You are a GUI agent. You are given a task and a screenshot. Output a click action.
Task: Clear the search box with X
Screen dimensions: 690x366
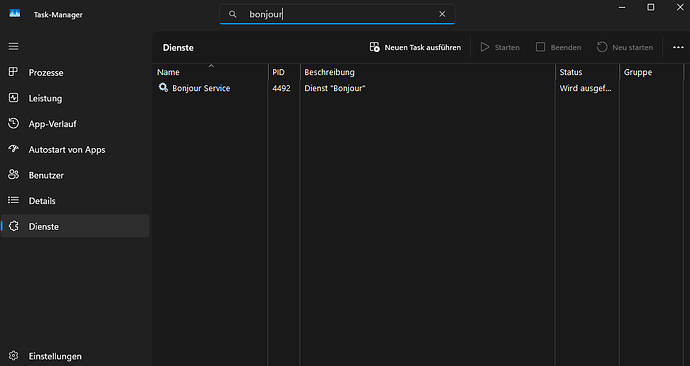click(x=442, y=14)
